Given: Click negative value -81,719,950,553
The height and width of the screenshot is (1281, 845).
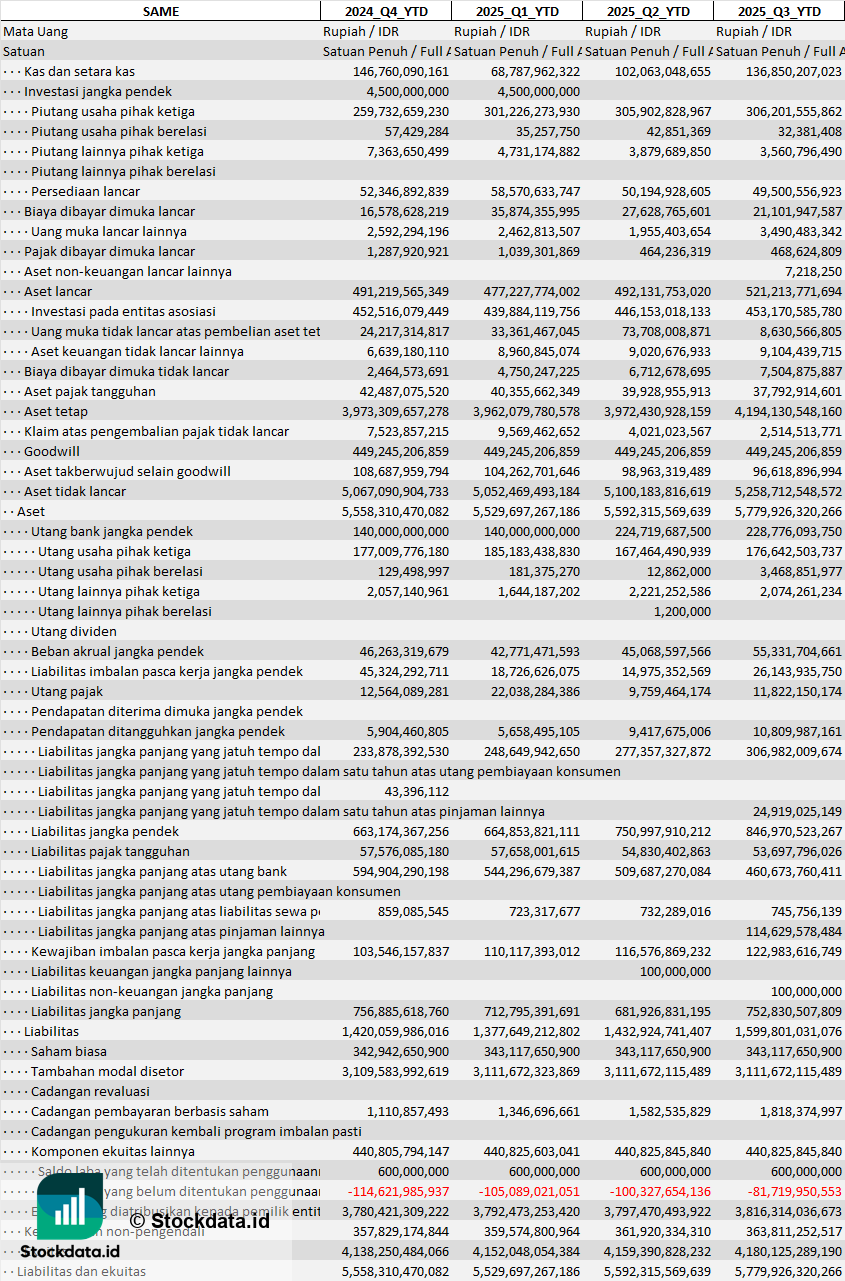Looking at the screenshot, I should pyautogui.click(x=795, y=1191).
